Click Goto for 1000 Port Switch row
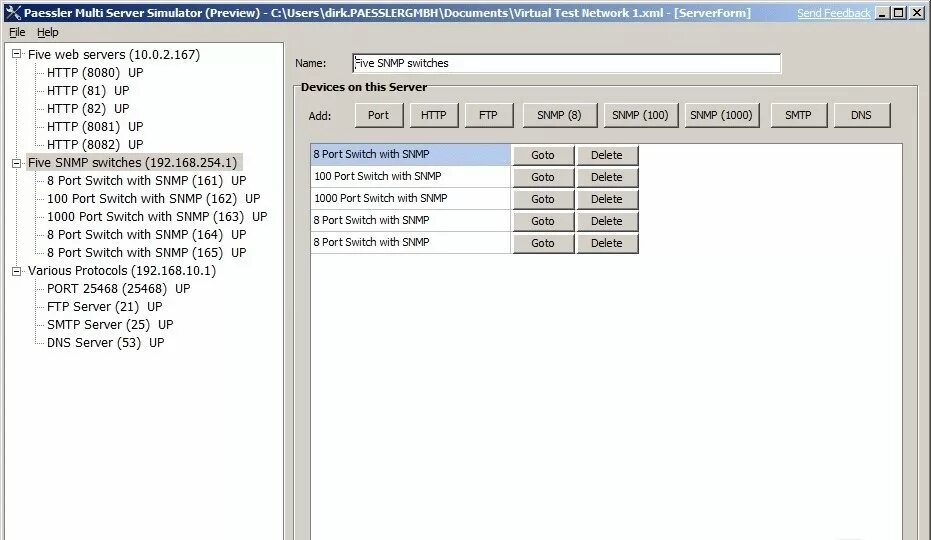Screen dimensions: 931x540 tap(543, 199)
